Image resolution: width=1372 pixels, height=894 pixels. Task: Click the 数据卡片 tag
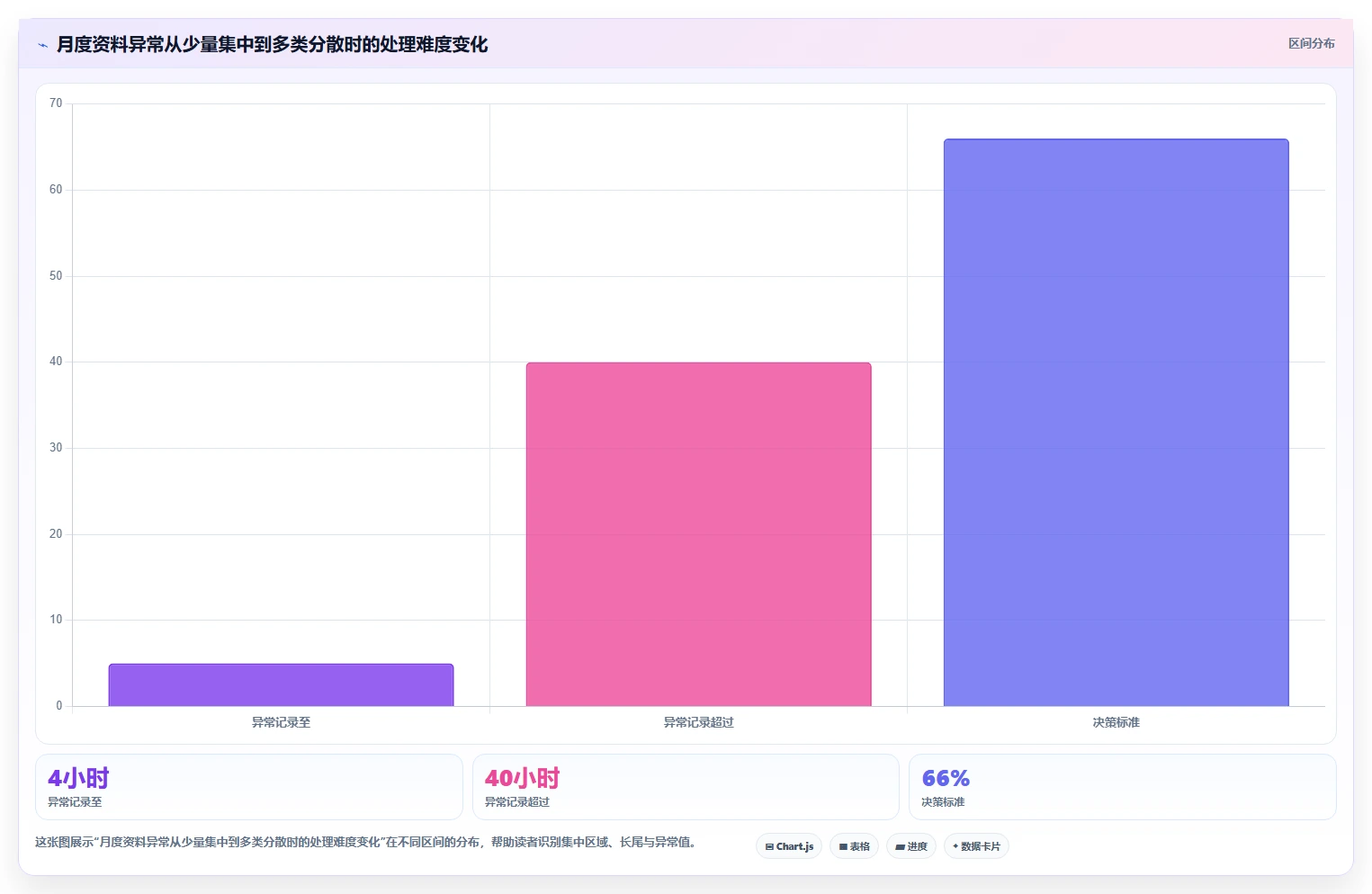pos(976,846)
